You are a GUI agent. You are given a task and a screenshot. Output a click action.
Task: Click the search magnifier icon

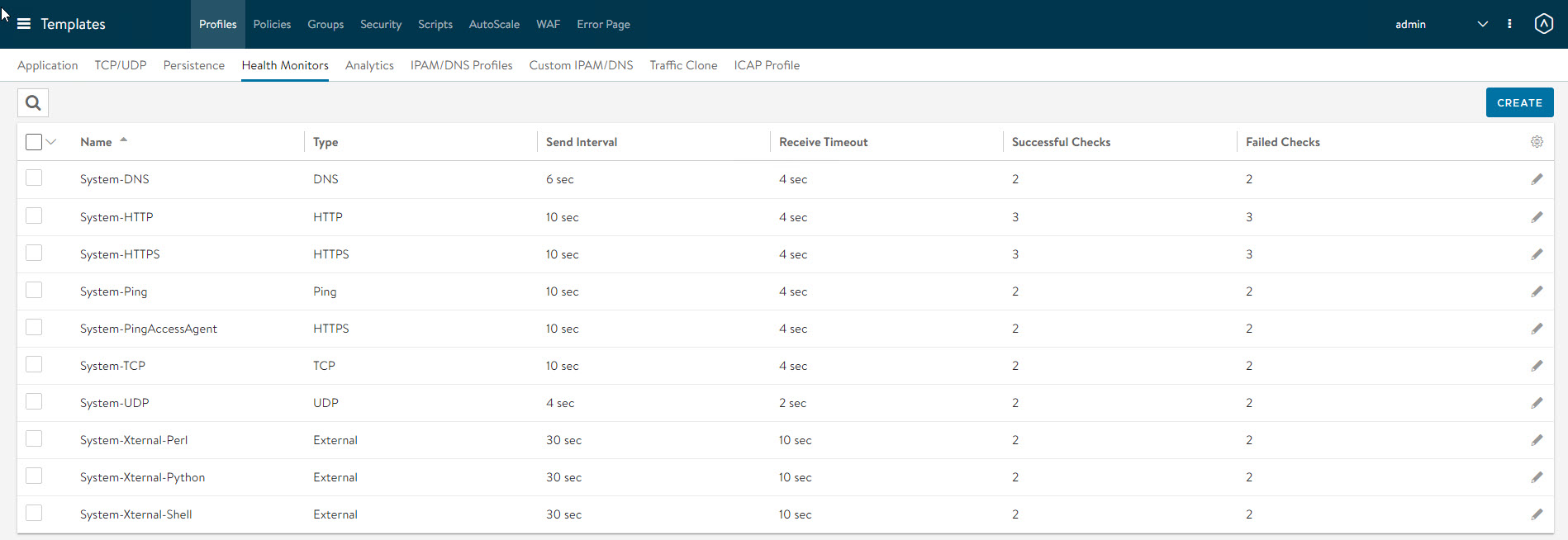pyautogui.click(x=33, y=103)
